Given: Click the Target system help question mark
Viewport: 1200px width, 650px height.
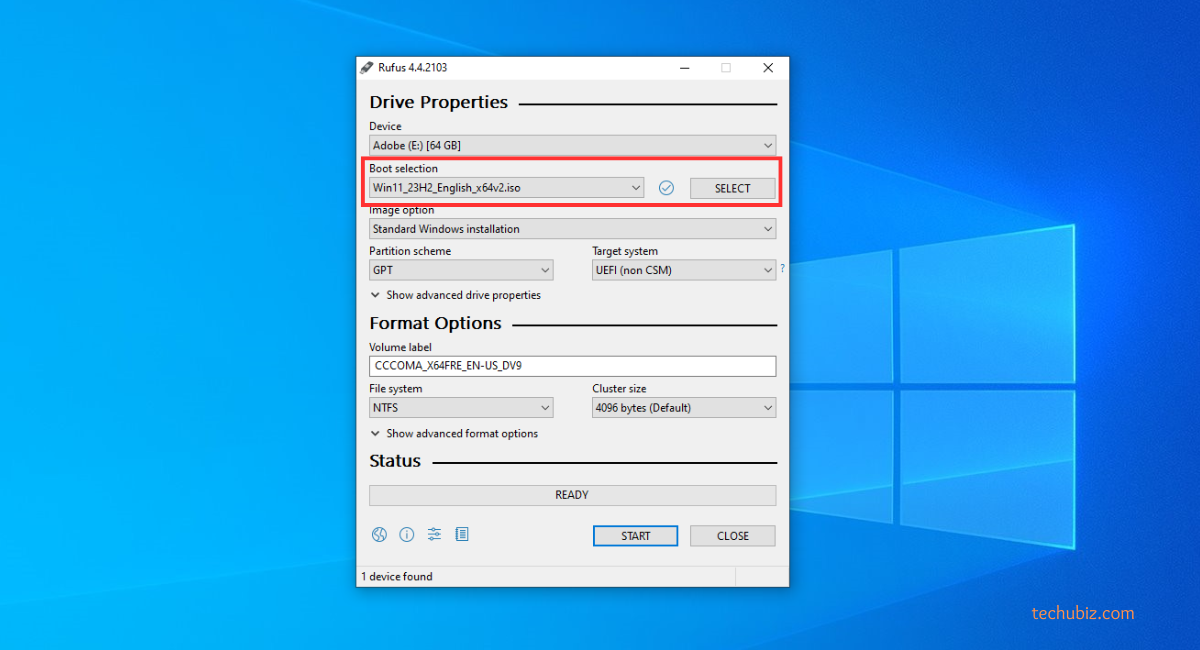Looking at the screenshot, I should tap(782, 269).
